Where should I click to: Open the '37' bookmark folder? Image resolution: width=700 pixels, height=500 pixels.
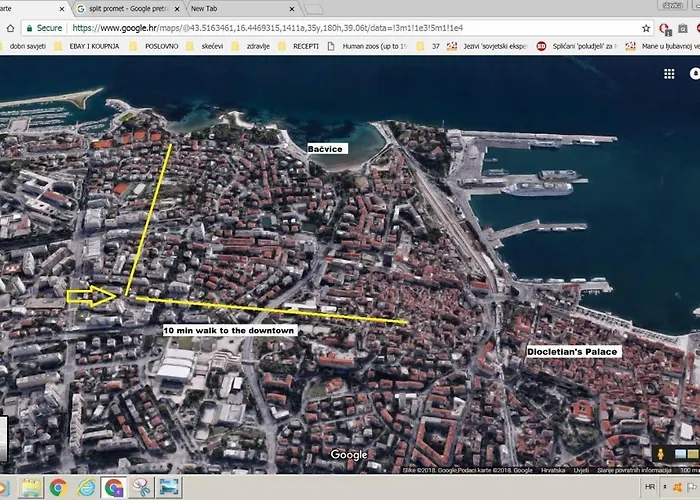[x=428, y=46]
